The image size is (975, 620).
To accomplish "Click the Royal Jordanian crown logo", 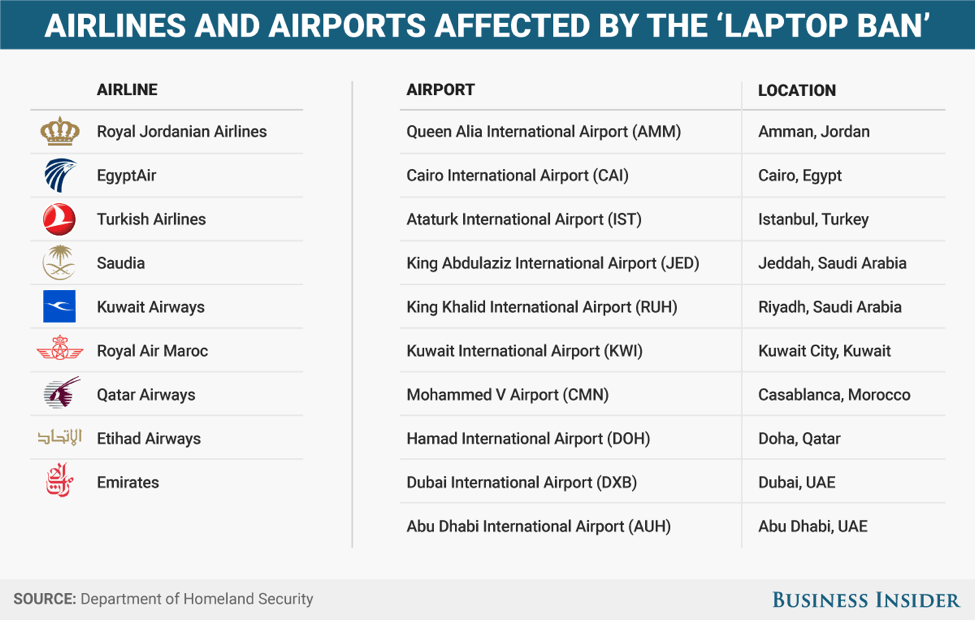I will [x=60, y=131].
